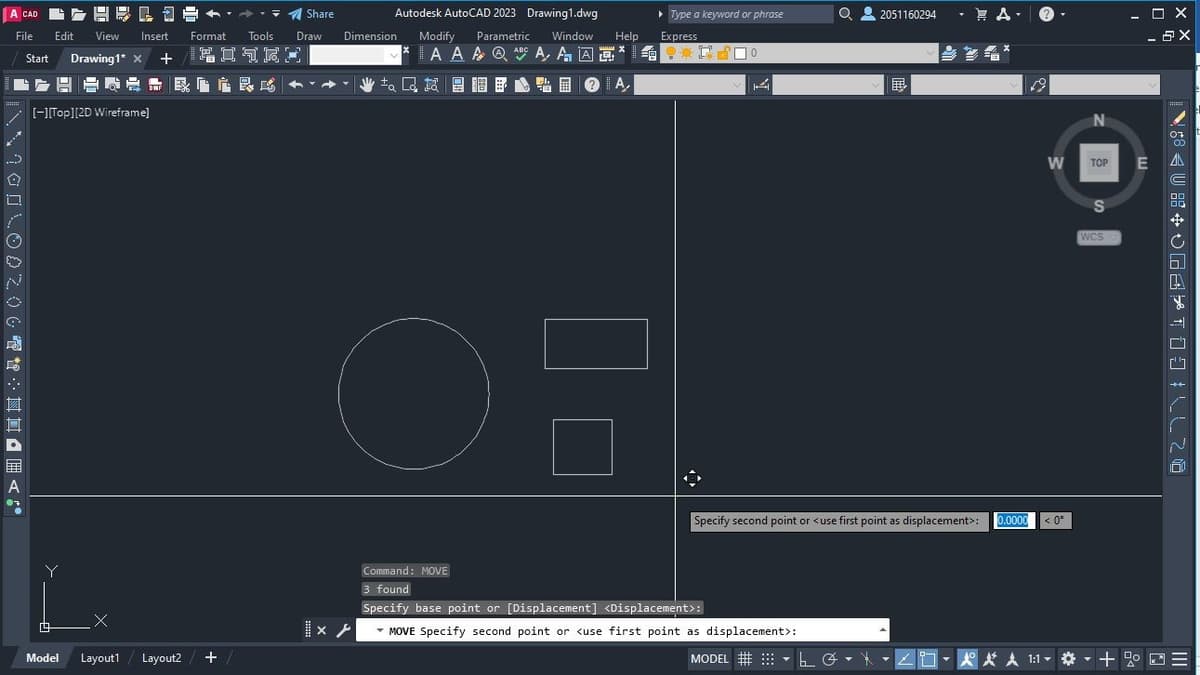The height and width of the screenshot is (675, 1200).
Task: Open the Modify menu
Action: coord(436,36)
